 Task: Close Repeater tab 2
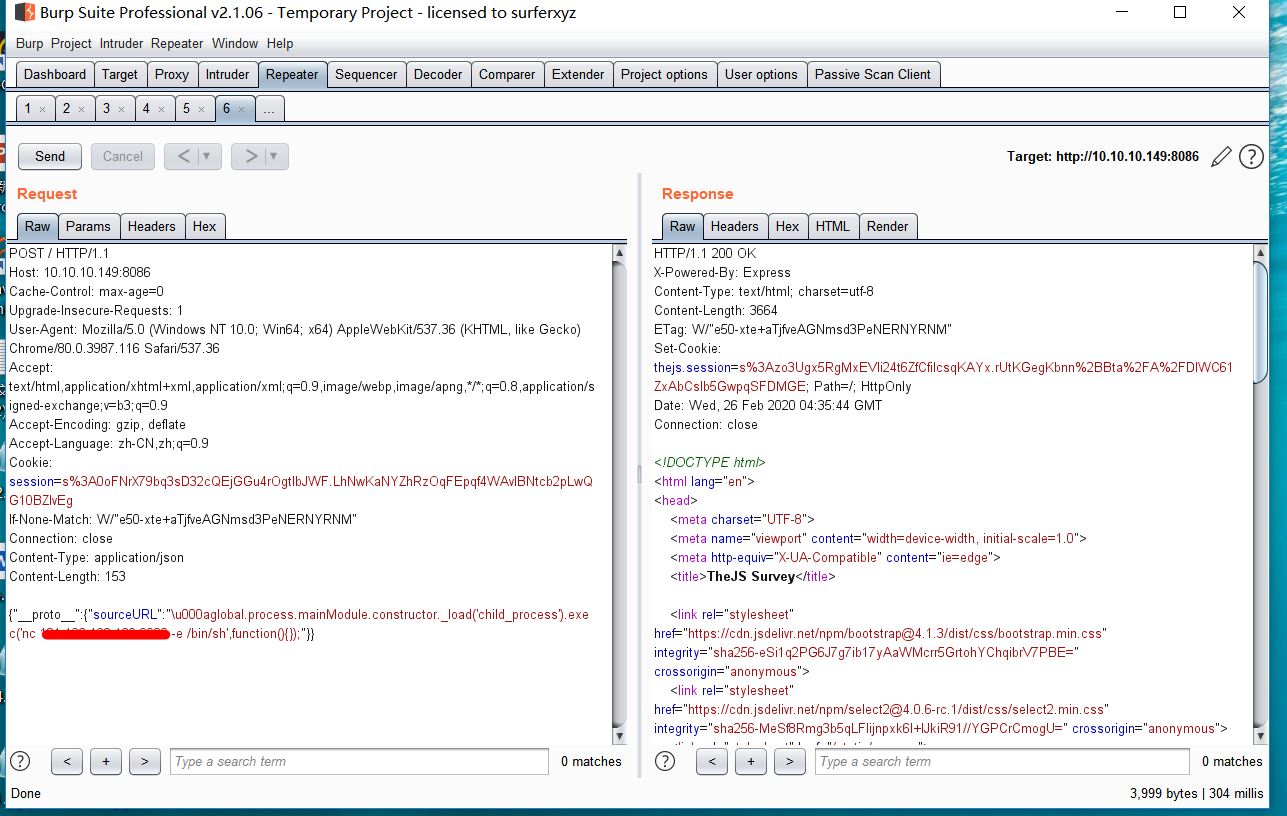click(81, 109)
